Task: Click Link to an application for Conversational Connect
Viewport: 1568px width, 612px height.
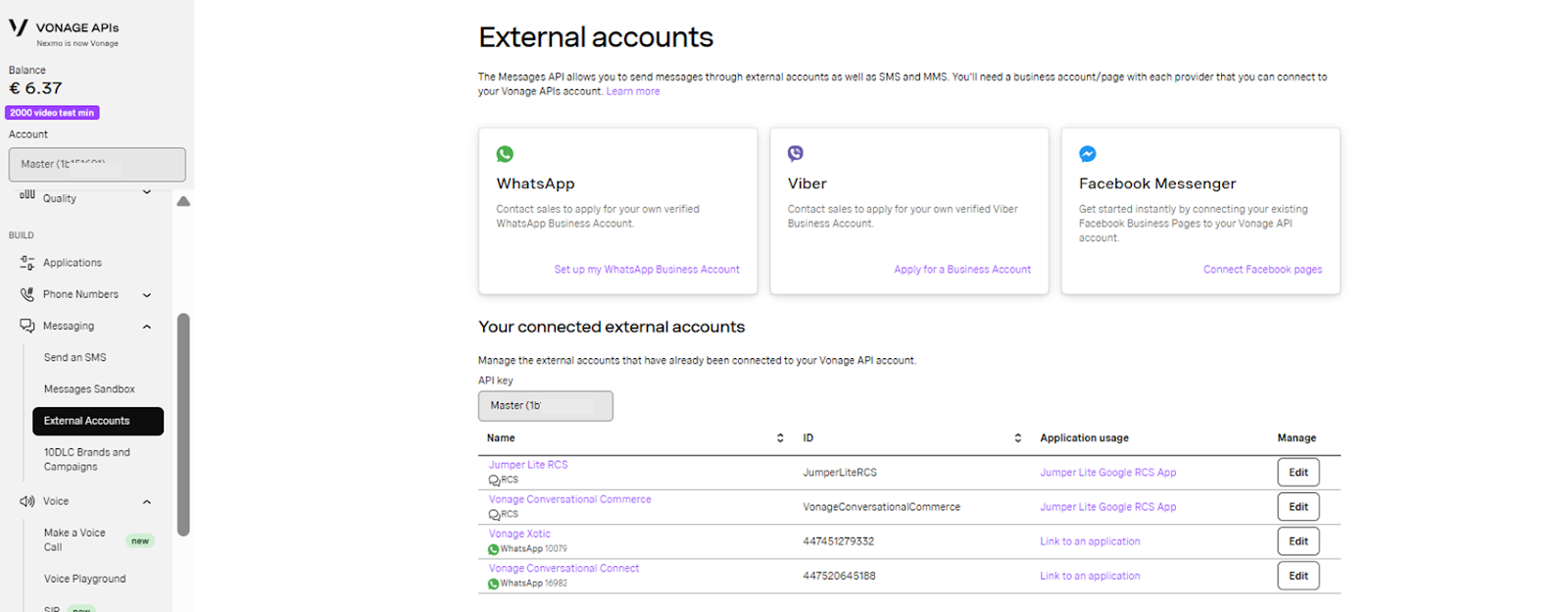Action: pos(1090,576)
